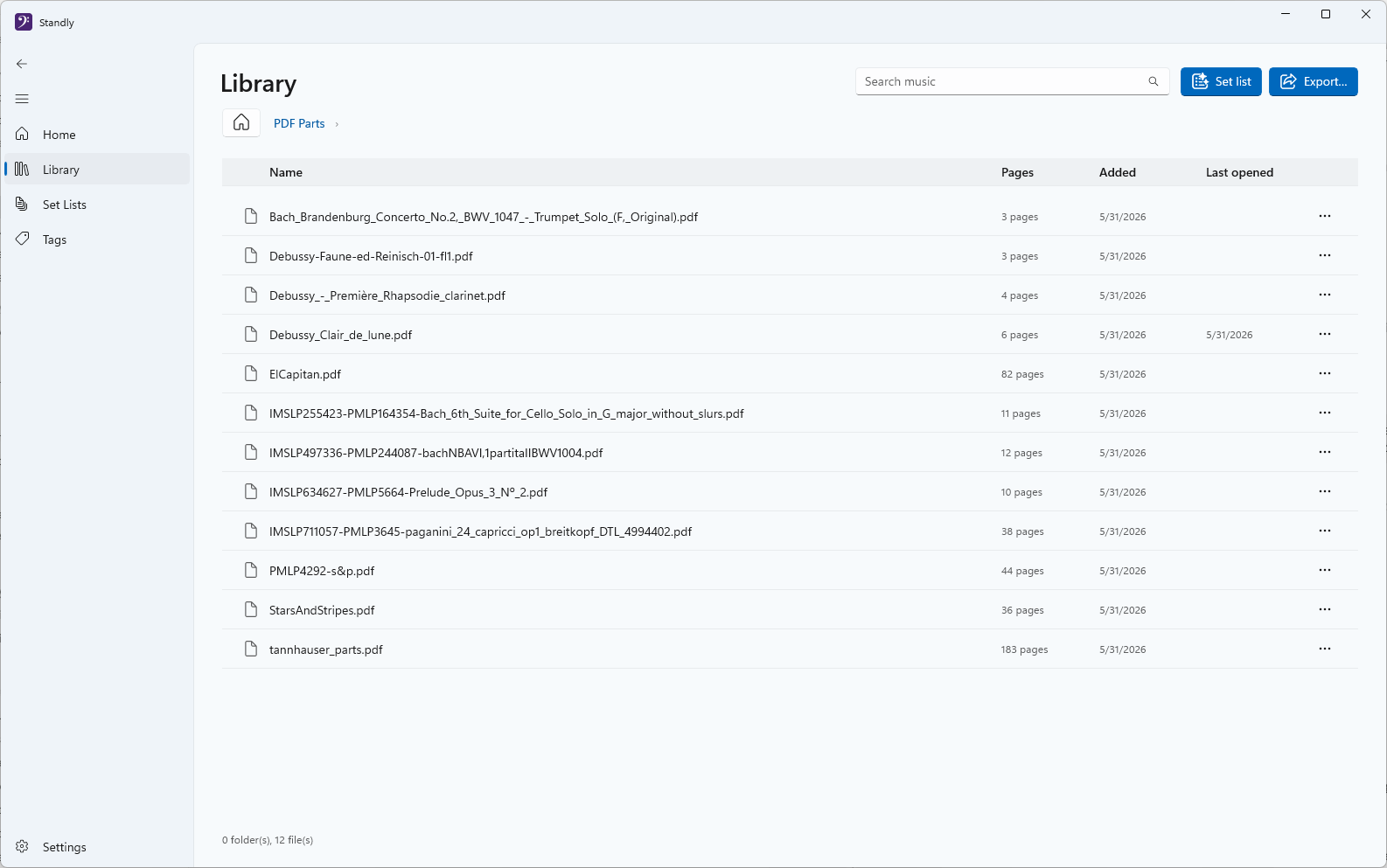
Task: Click the 183 pages cell
Action: 1024,649
